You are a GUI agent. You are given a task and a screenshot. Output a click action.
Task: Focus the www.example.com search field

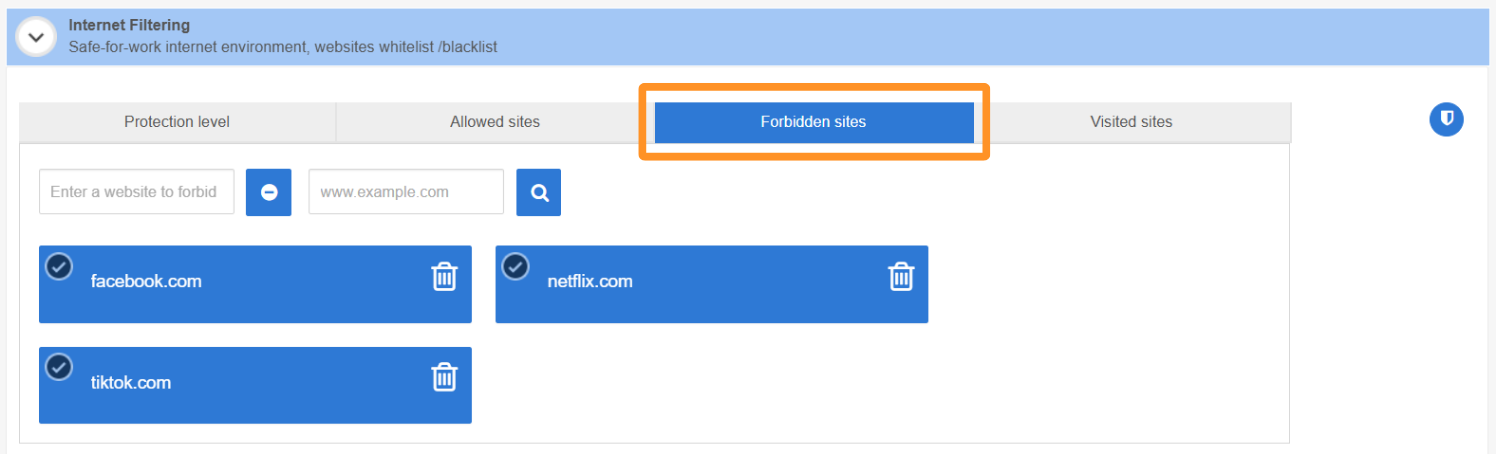[x=405, y=192]
